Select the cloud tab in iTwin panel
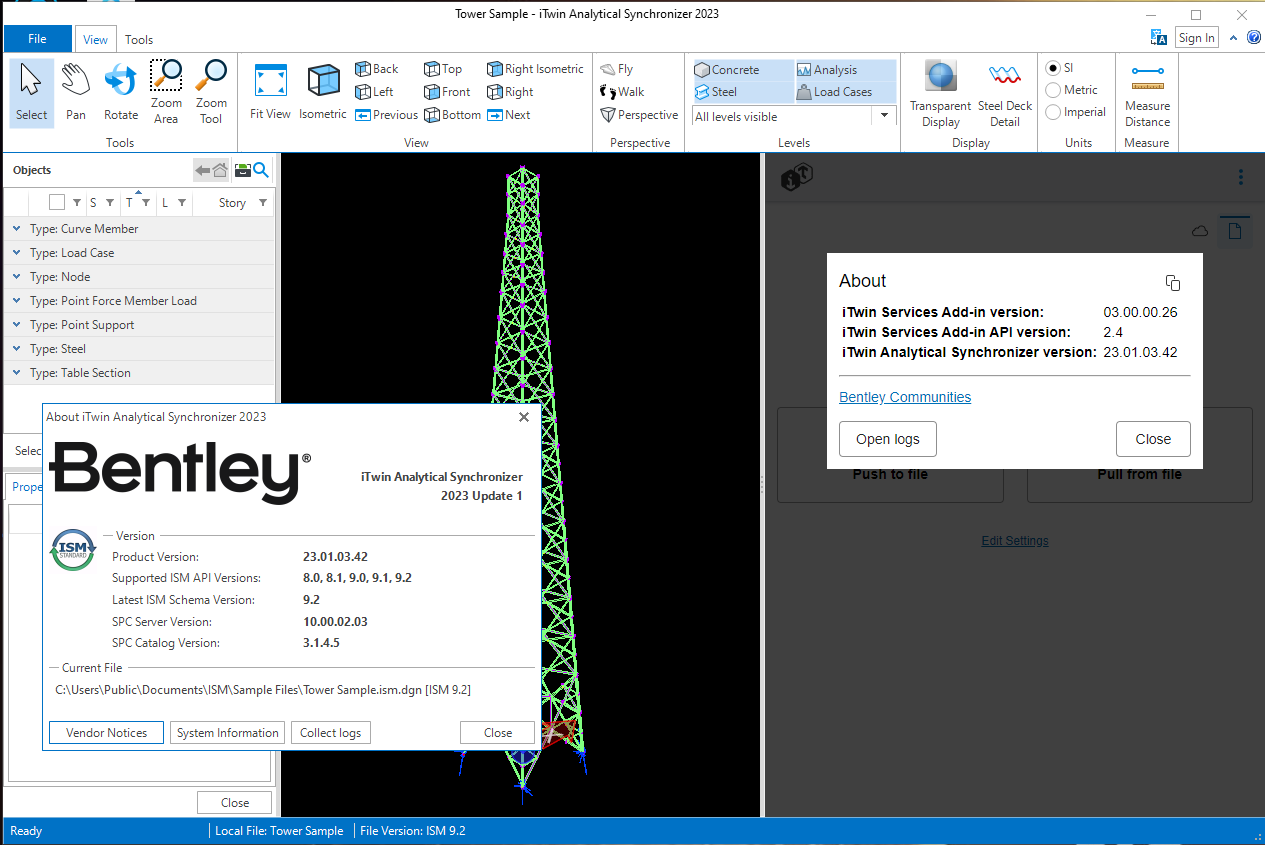 [1200, 231]
